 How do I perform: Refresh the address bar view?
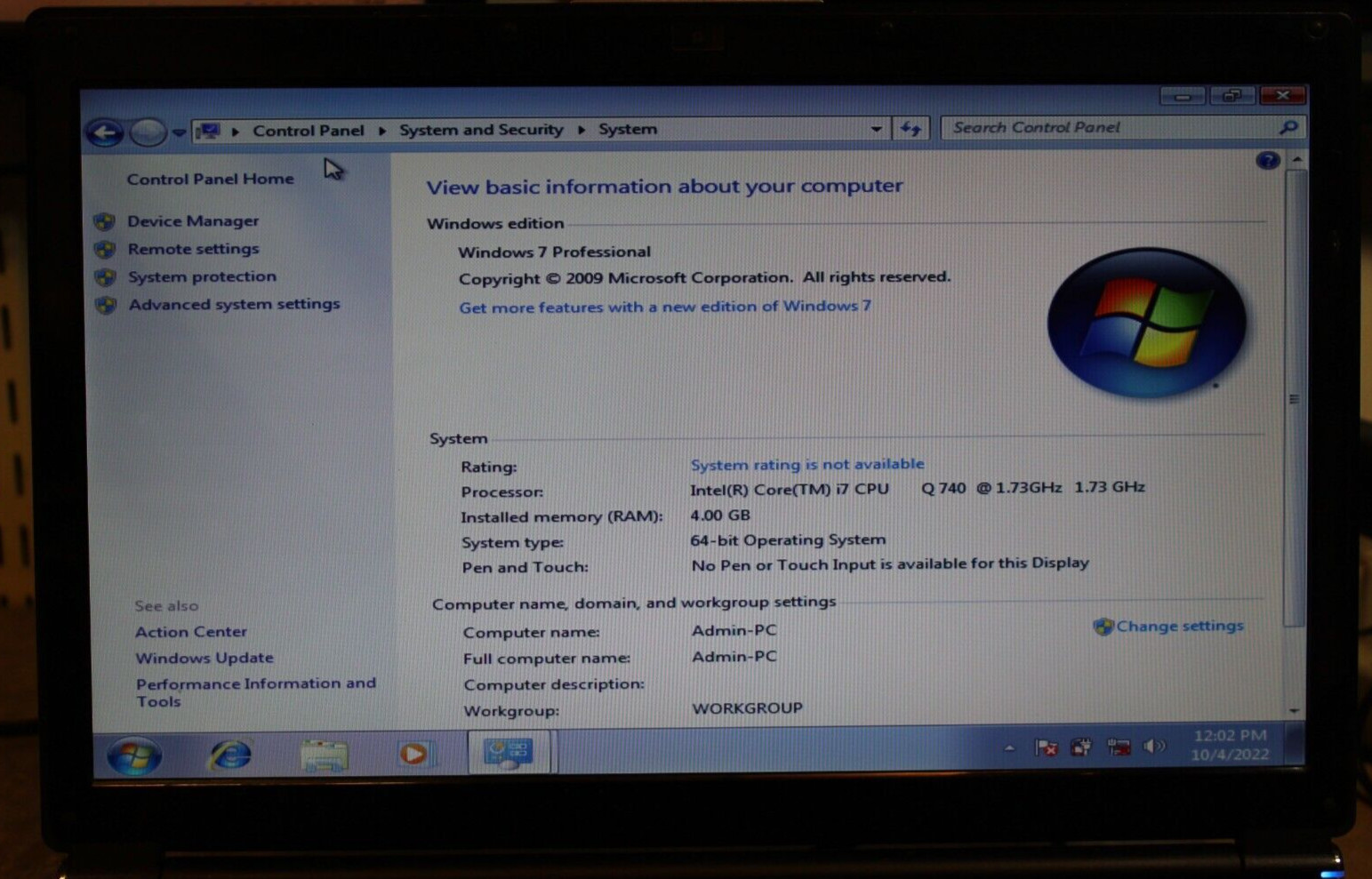911,129
